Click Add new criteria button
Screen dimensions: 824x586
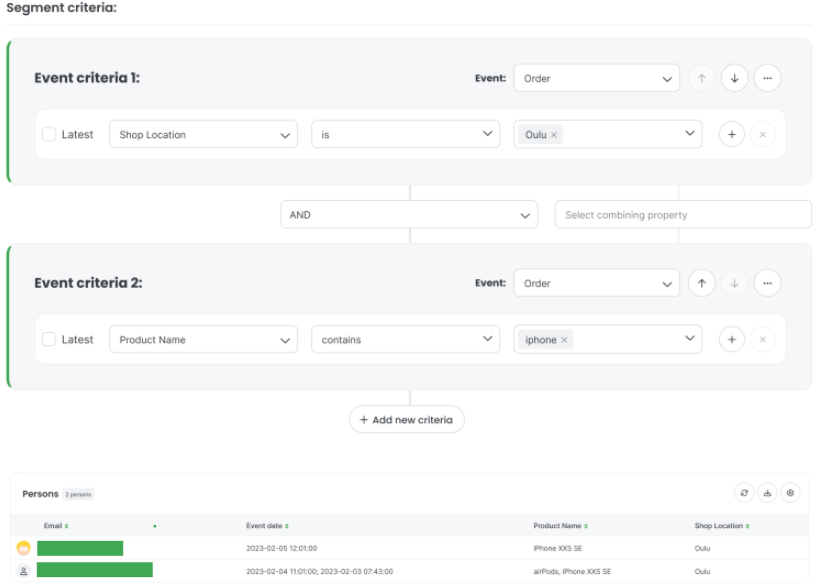(x=407, y=419)
